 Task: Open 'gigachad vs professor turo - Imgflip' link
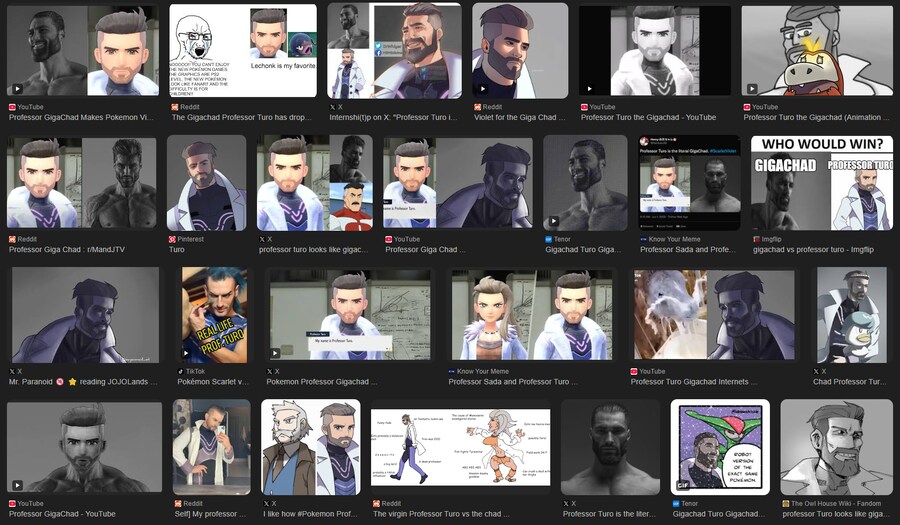[x=813, y=250]
